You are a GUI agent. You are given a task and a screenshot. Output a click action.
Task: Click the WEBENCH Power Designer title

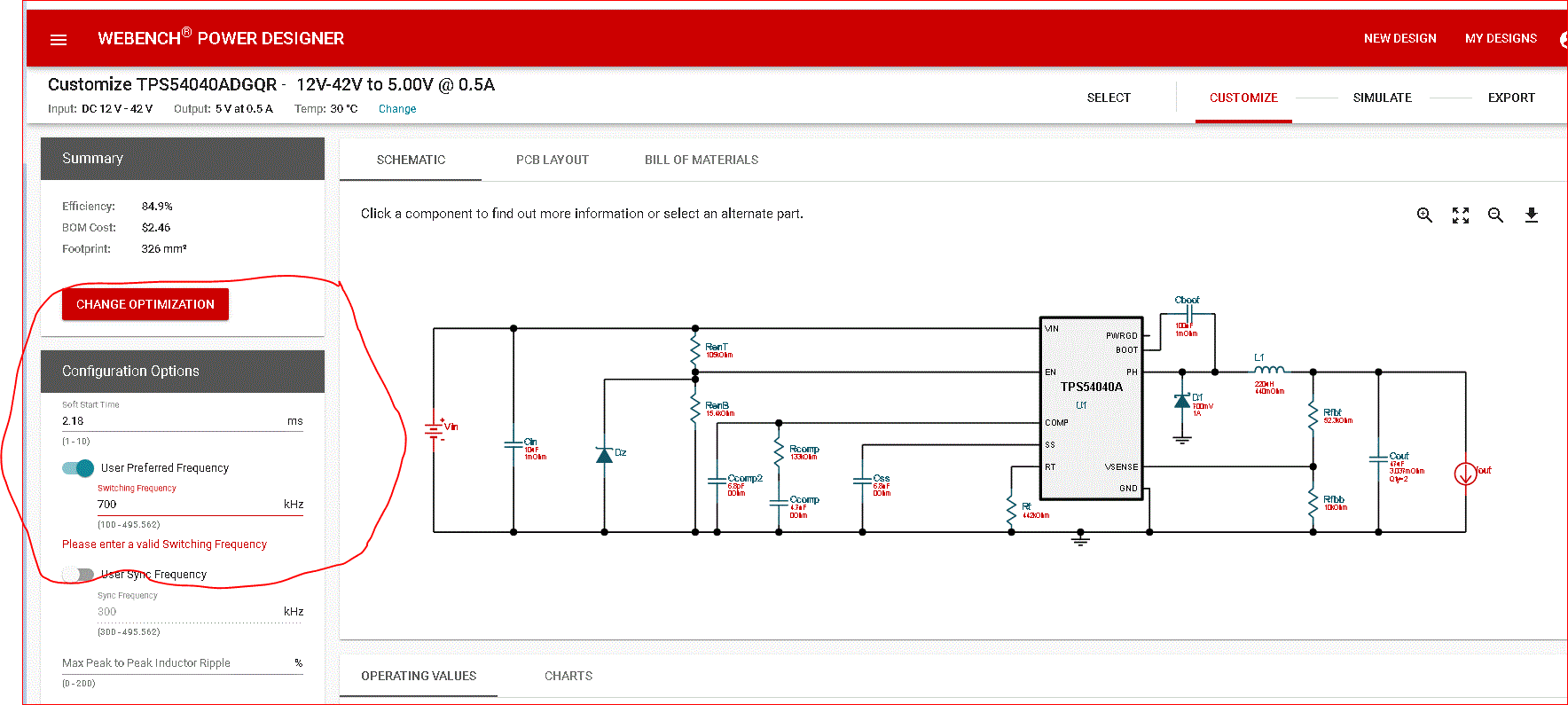pos(221,38)
